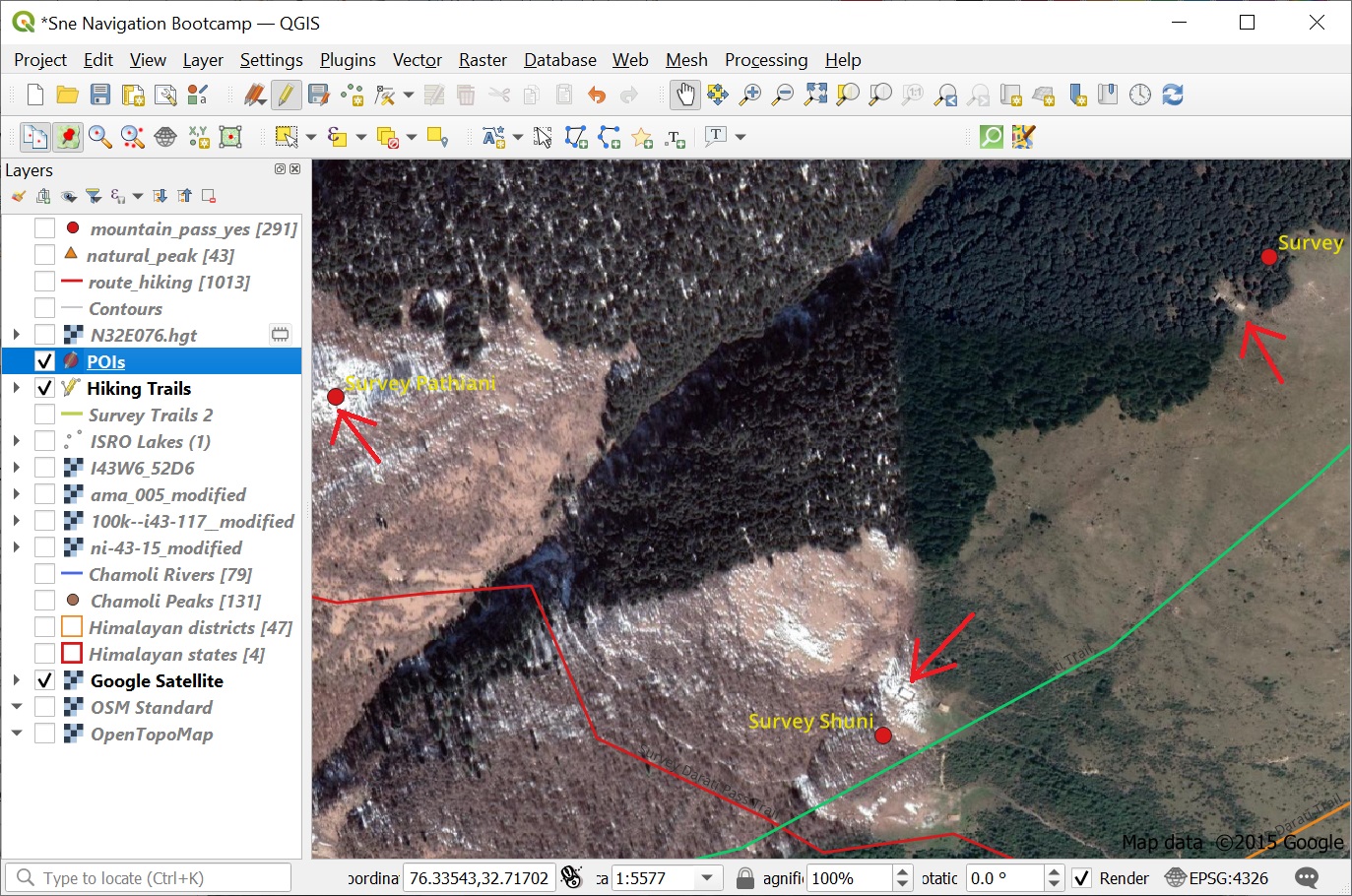Select the Google Satellite layer name
The height and width of the screenshot is (896, 1352).
pyautogui.click(x=157, y=680)
